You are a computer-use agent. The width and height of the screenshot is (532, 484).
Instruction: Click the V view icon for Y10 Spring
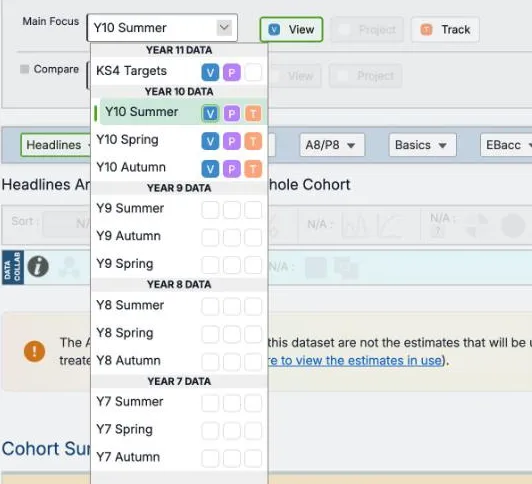tap(210, 141)
